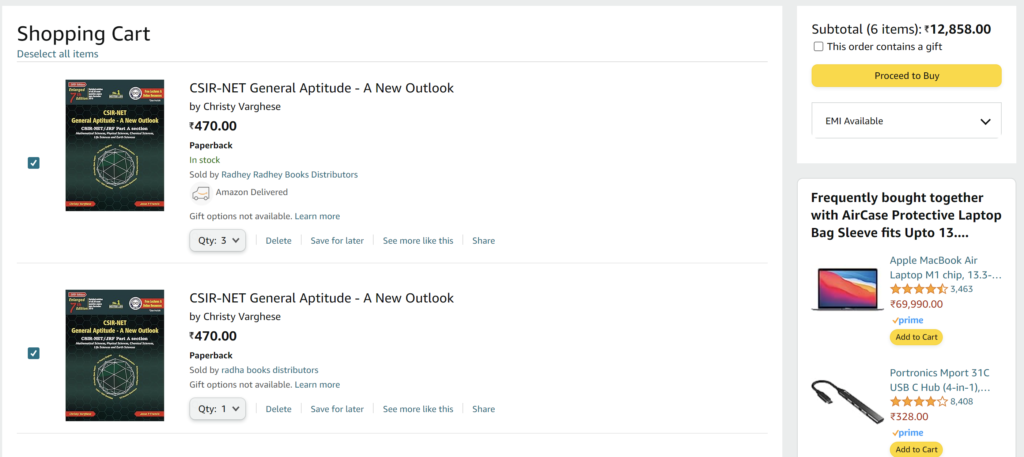This screenshot has width=1024, height=457.
Task: Click the 'Shopping Cart' heading
Action: click(x=84, y=33)
